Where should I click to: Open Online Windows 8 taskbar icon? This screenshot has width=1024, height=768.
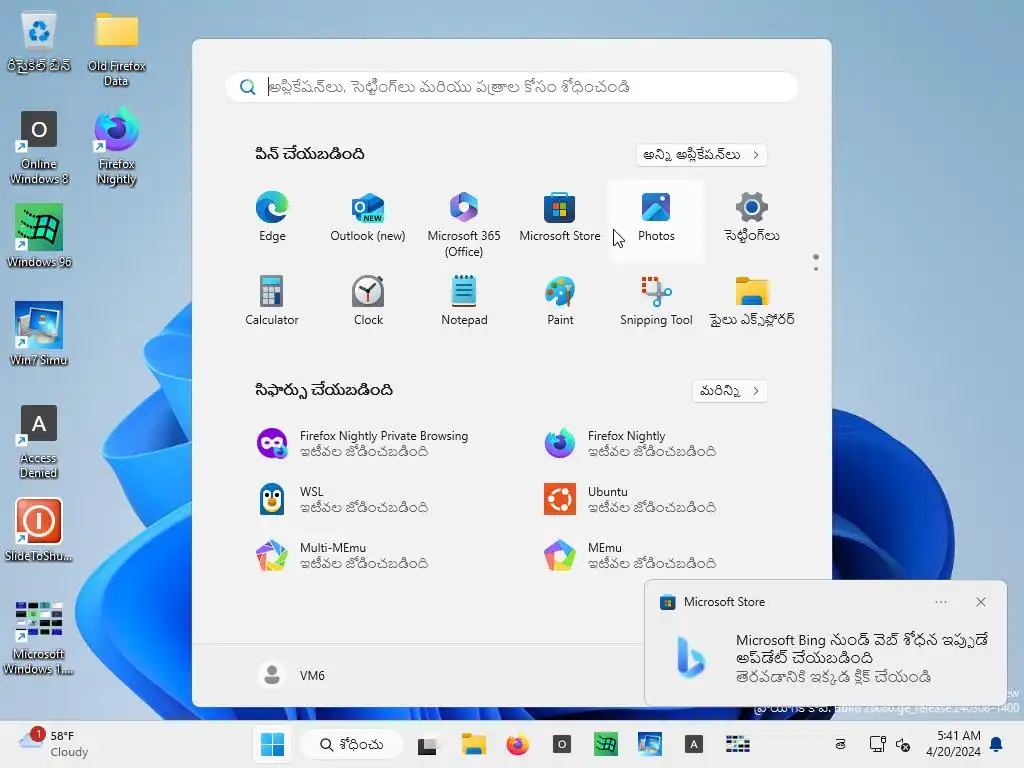[562, 744]
